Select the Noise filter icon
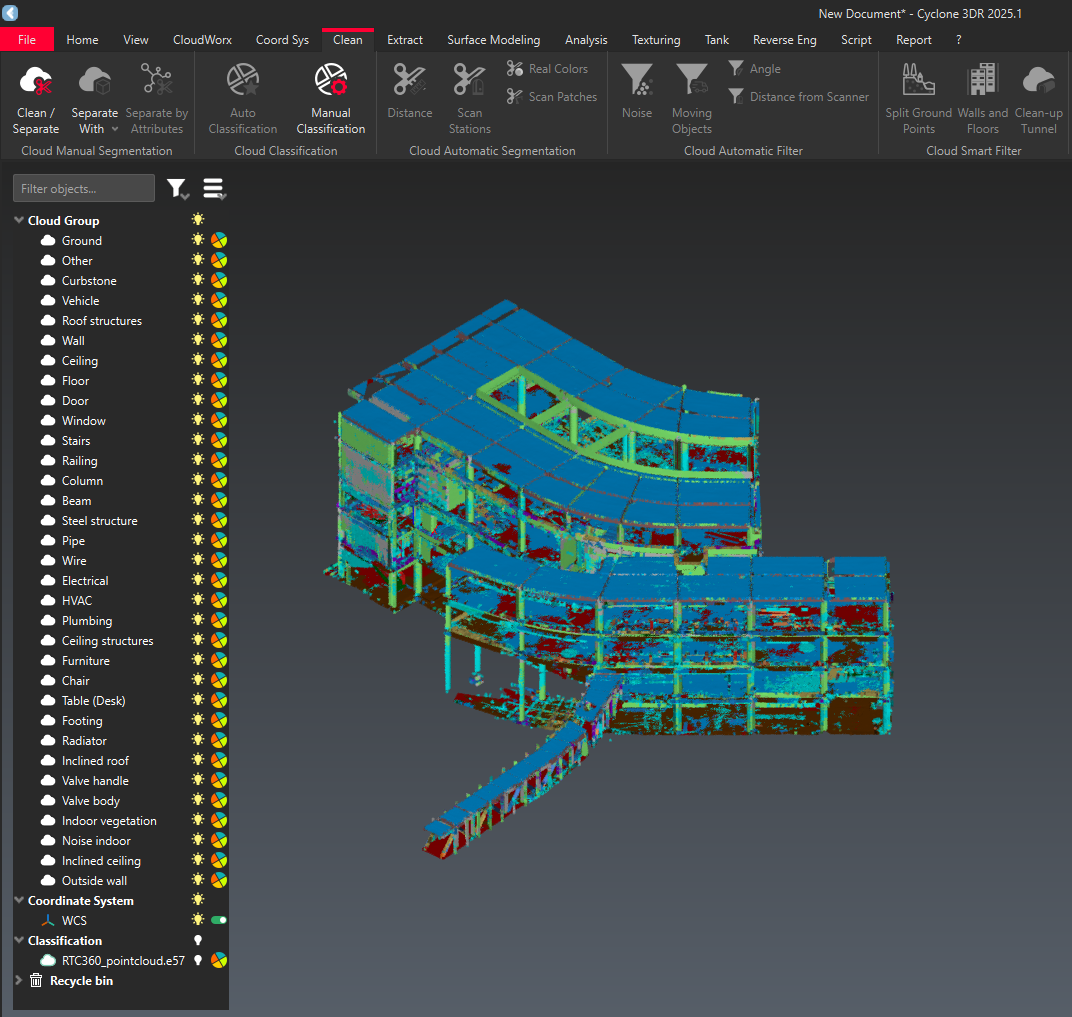The image size is (1072, 1017). (637, 81)
